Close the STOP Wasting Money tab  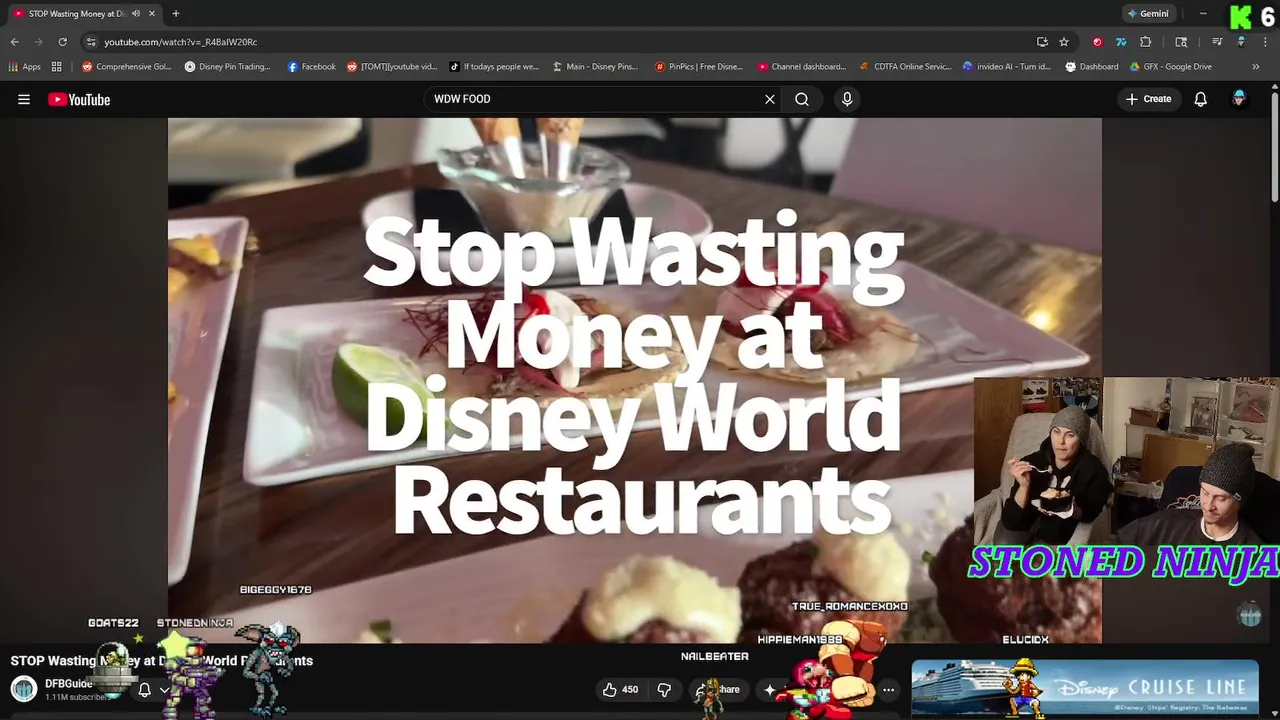152,14
